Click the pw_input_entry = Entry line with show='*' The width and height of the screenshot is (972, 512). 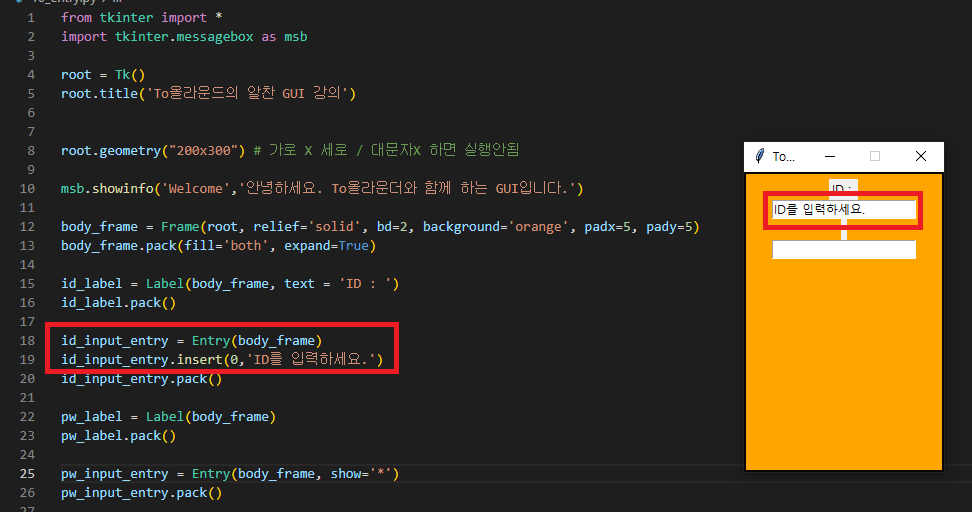(x=230, y=474)
